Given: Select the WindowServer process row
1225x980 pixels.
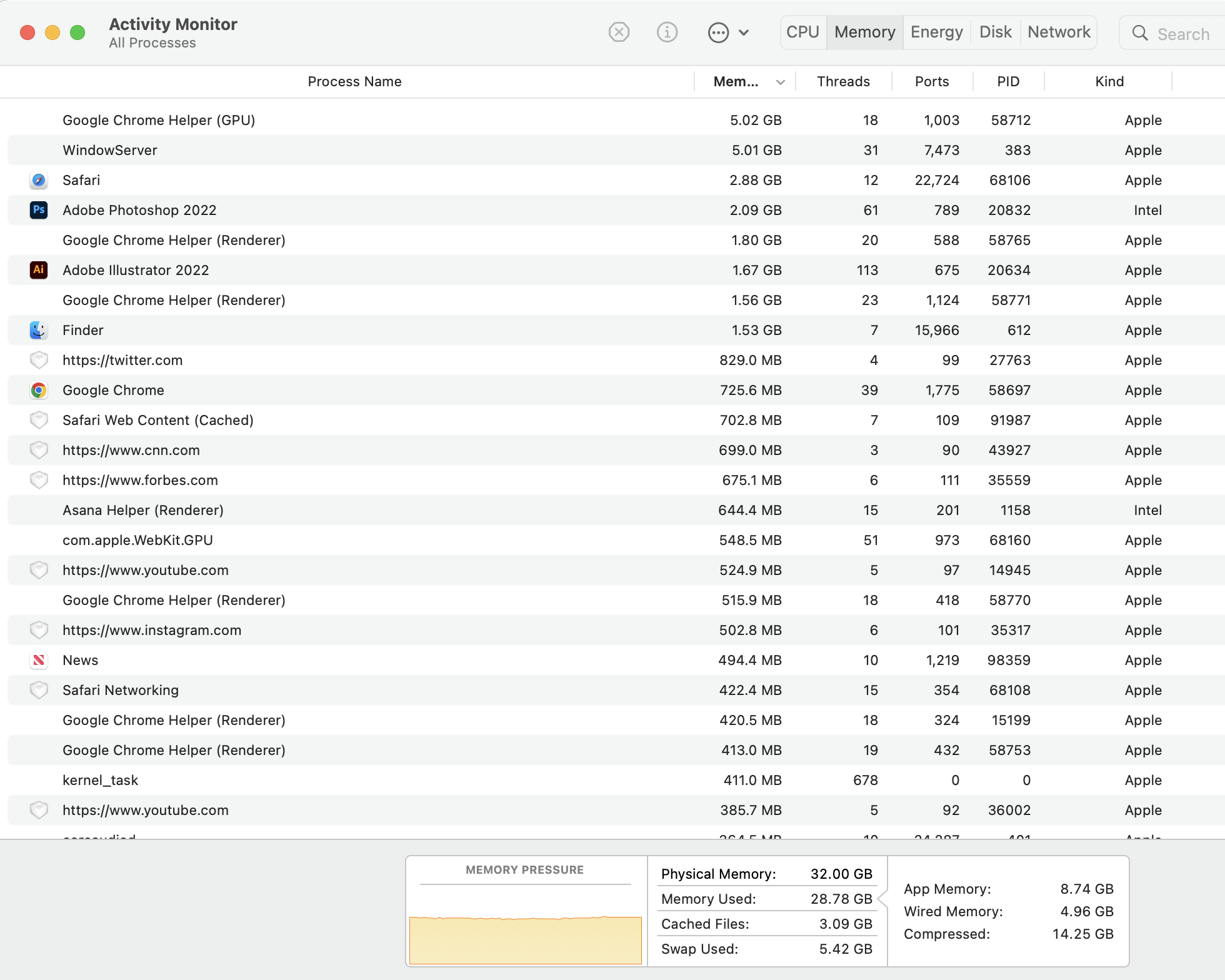Looking at the screenshot, I should click(x=616, y=150).
